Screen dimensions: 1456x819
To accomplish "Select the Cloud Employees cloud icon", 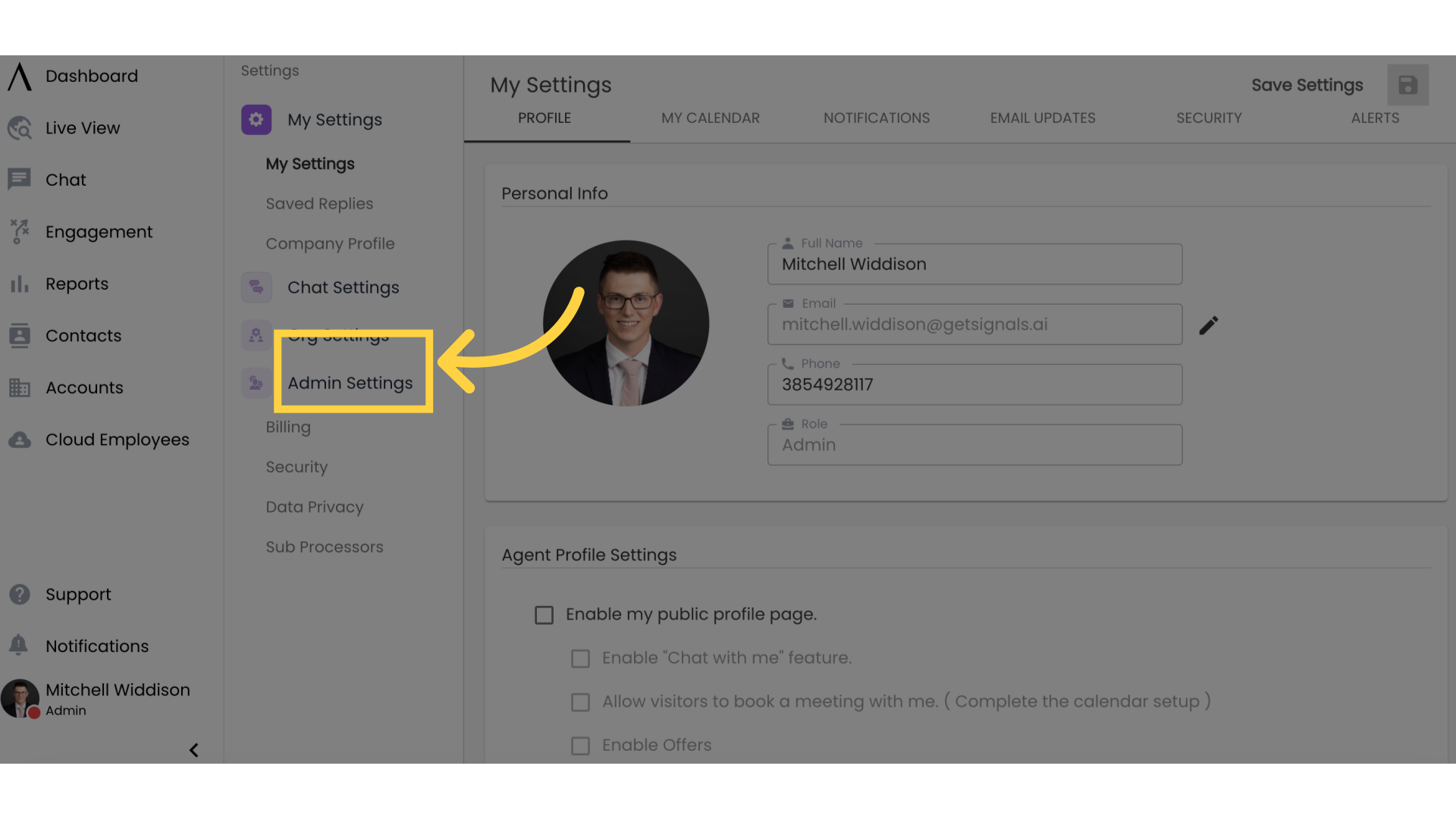I will click(20, 440).
